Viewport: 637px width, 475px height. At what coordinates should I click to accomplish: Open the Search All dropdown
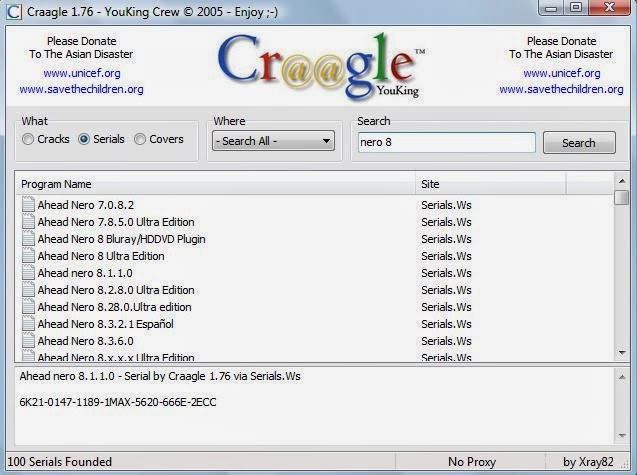[x=273, y=141]
